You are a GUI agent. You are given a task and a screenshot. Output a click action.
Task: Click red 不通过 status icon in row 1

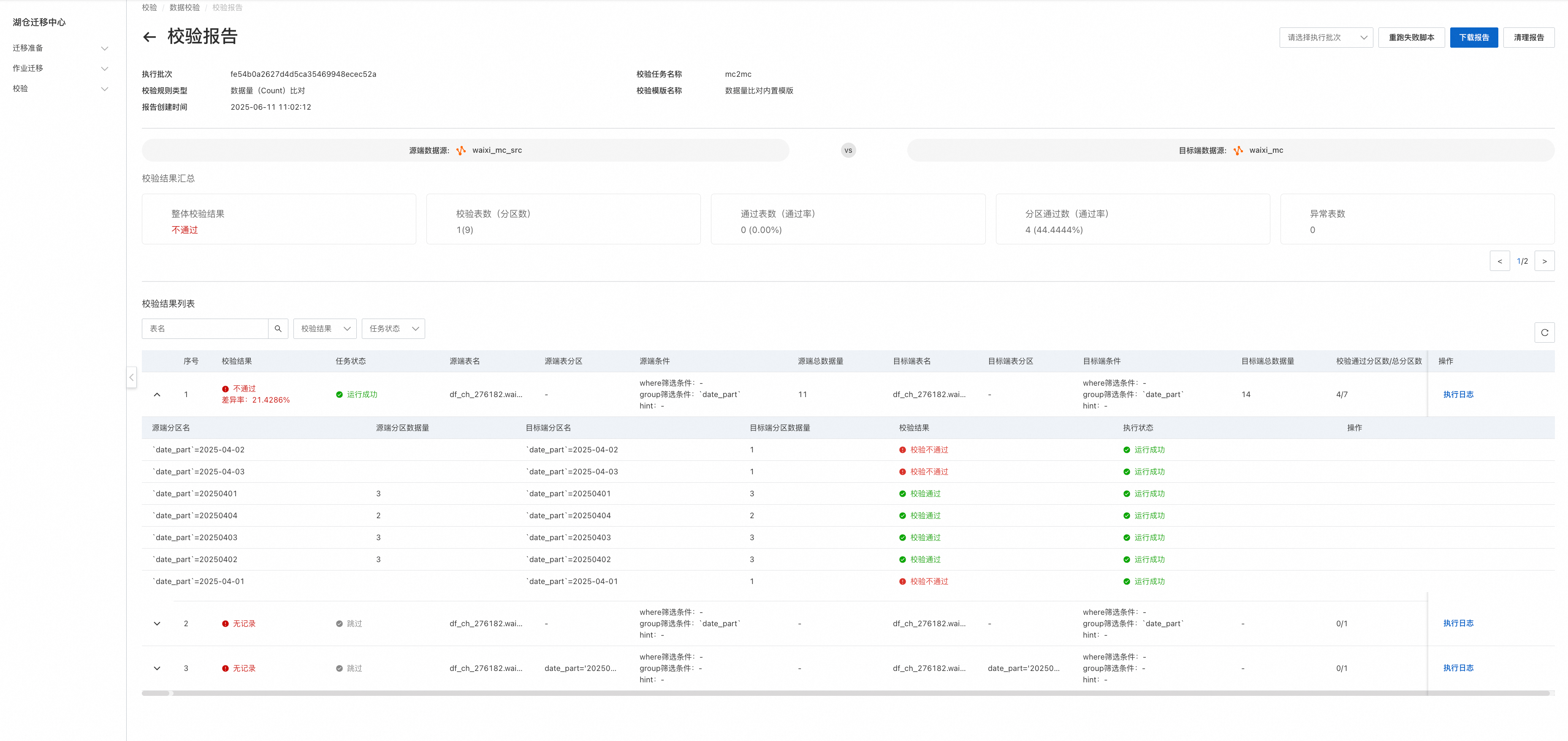[x=225, y=389]
